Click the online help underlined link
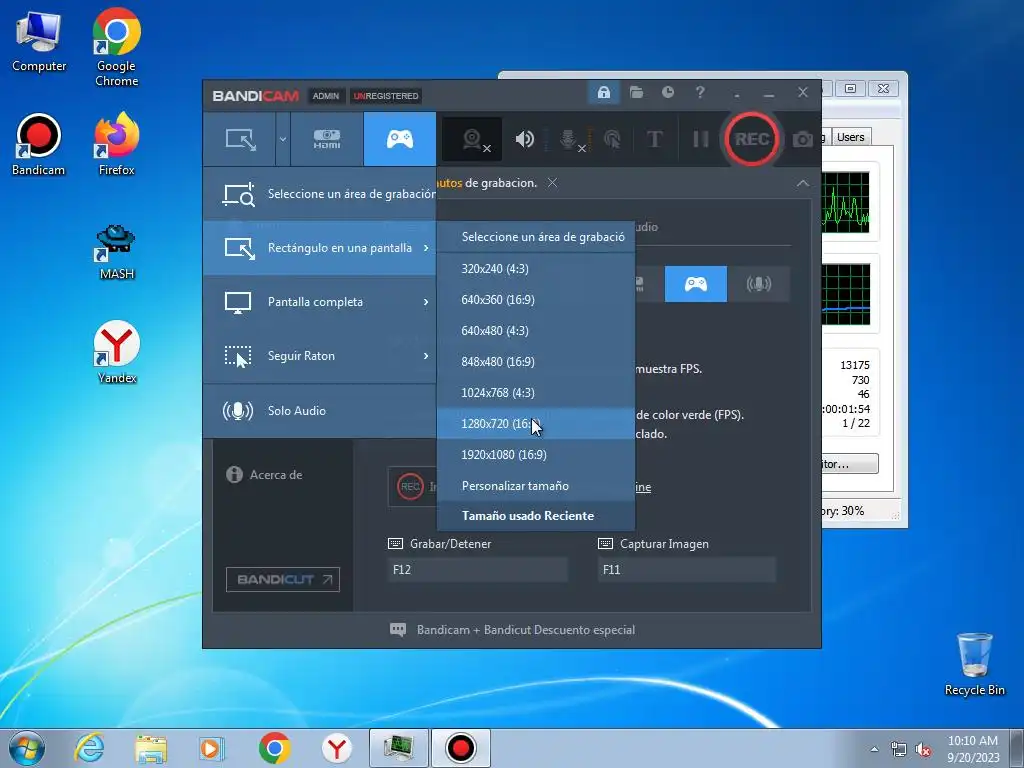Image resolution: width=1024 pixels, height=768 pixels. pyautogui.click(x=643, y=487)
